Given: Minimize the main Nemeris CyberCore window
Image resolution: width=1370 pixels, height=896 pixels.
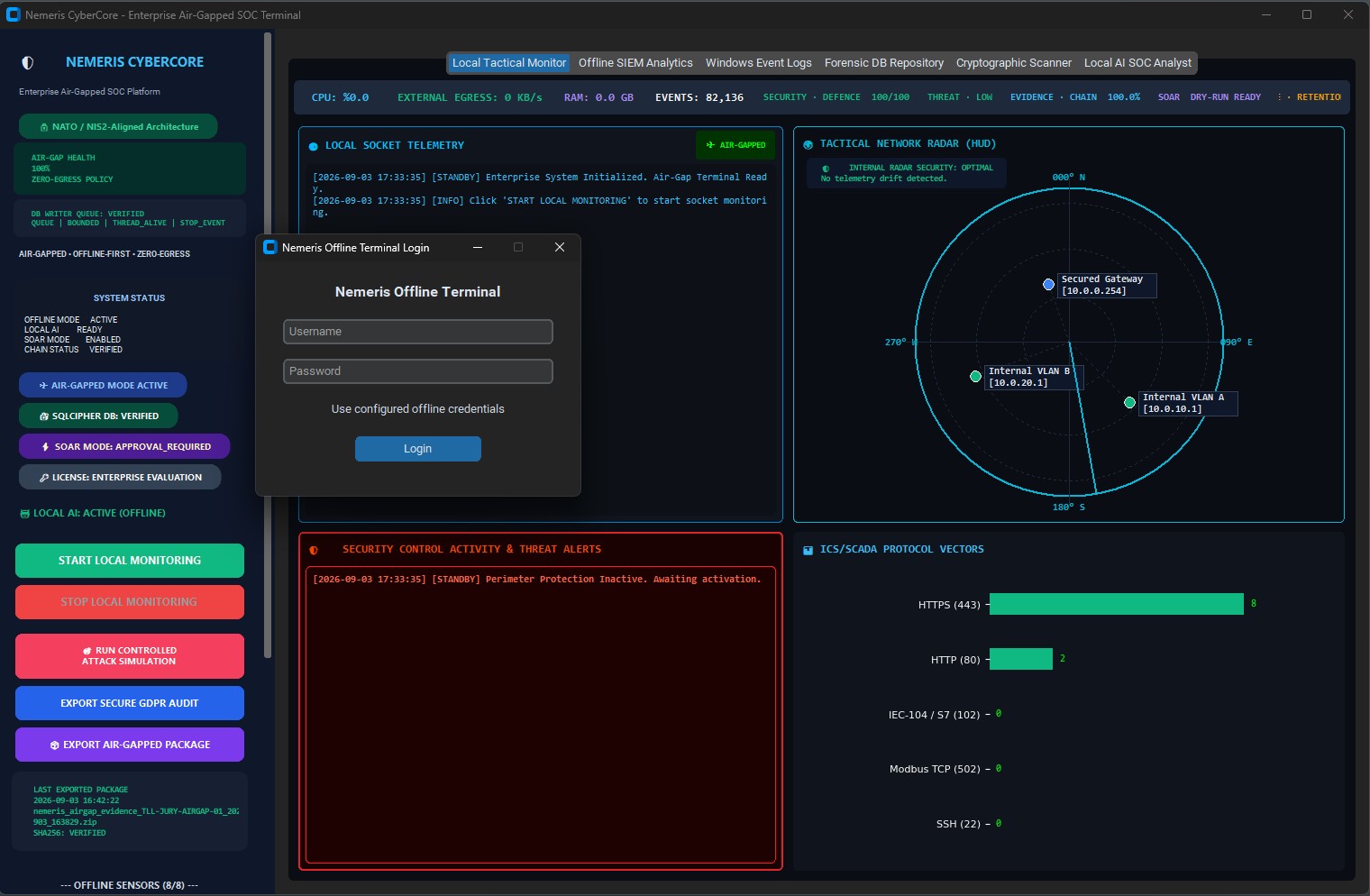Looking at the screenshot, I should (1266, 14).
